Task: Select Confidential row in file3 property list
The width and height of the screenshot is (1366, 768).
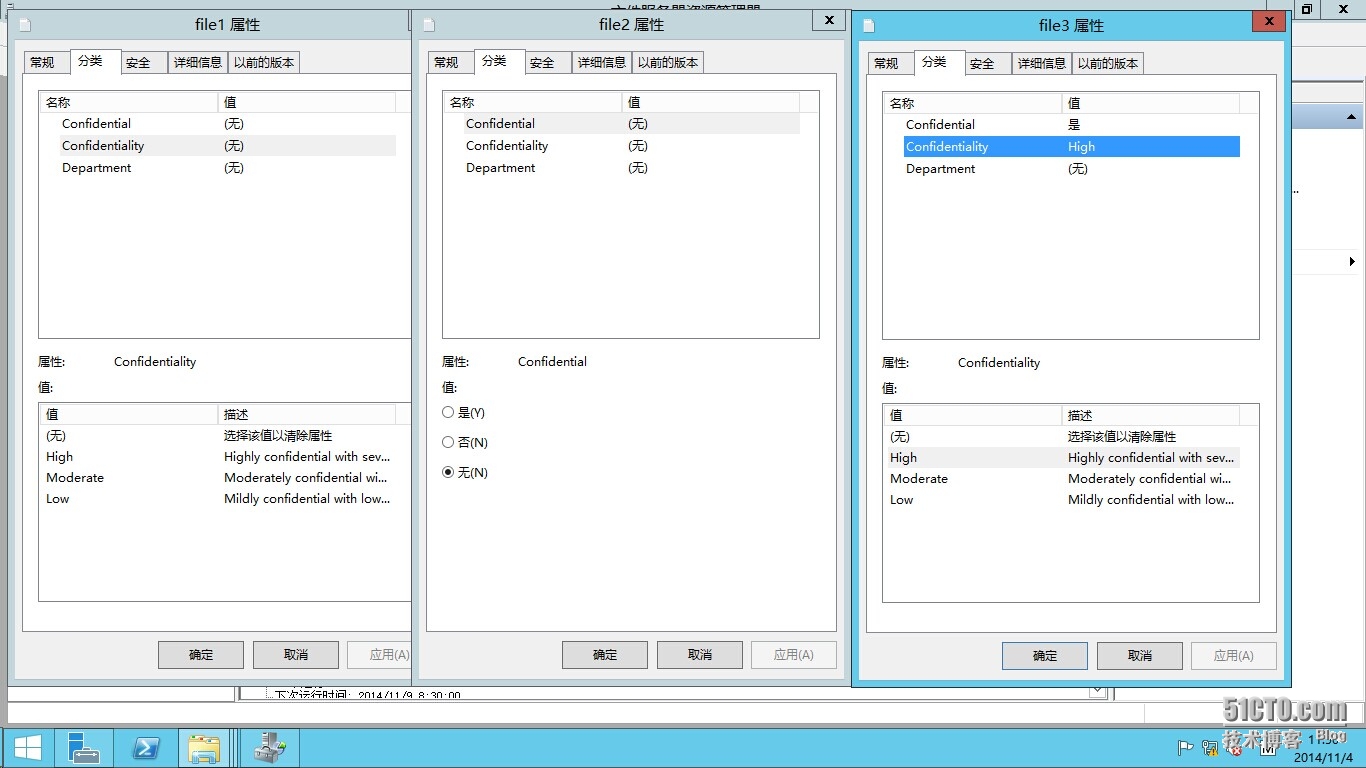Action: click(1062, 125)
